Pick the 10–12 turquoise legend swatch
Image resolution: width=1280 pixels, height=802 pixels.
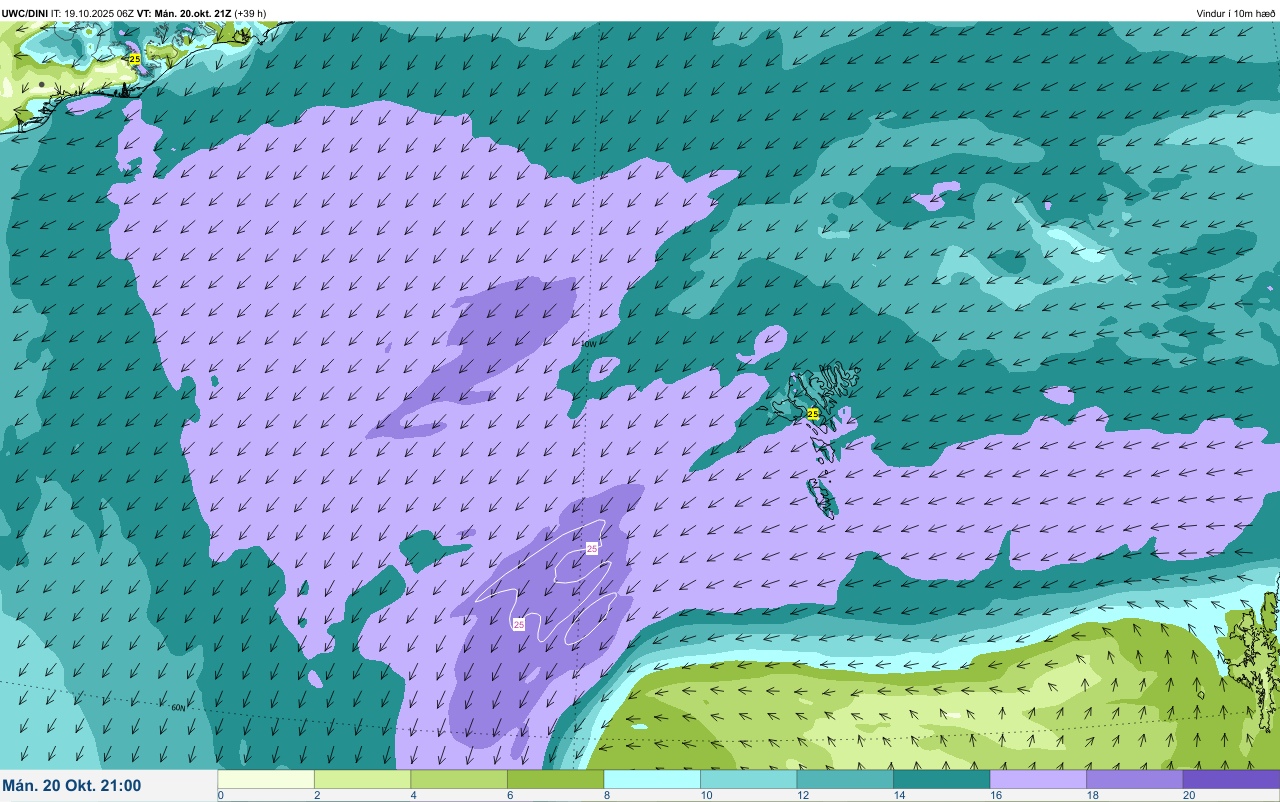coord(748,779)
